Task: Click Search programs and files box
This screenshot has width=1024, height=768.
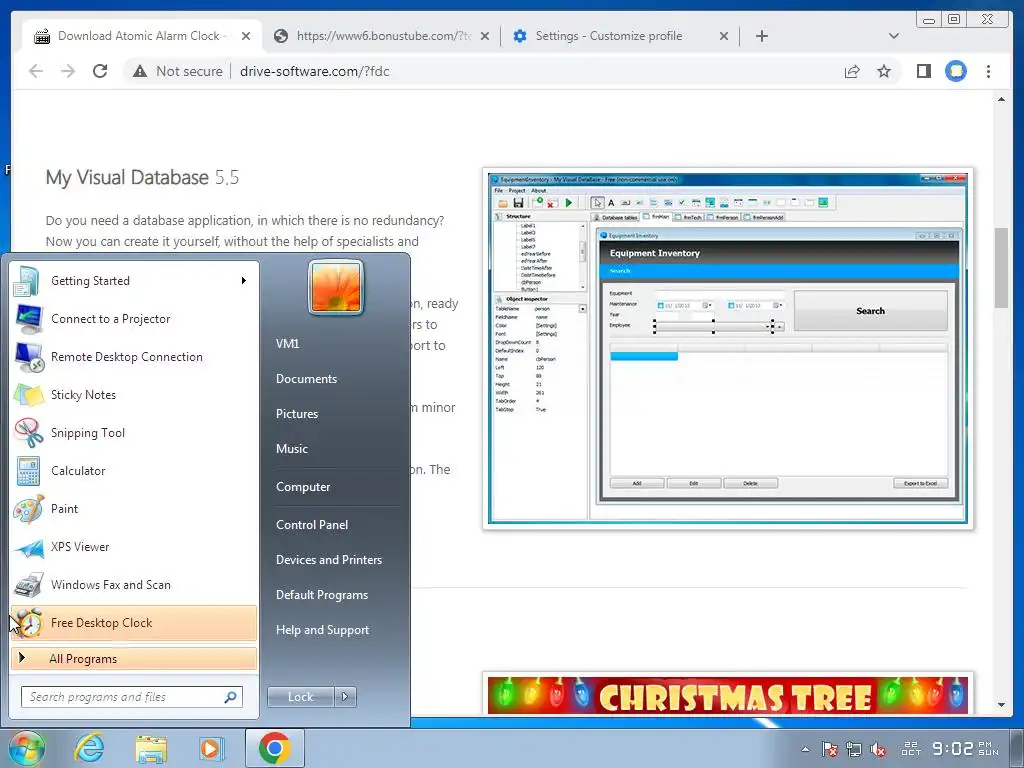Action: [132, 697]
